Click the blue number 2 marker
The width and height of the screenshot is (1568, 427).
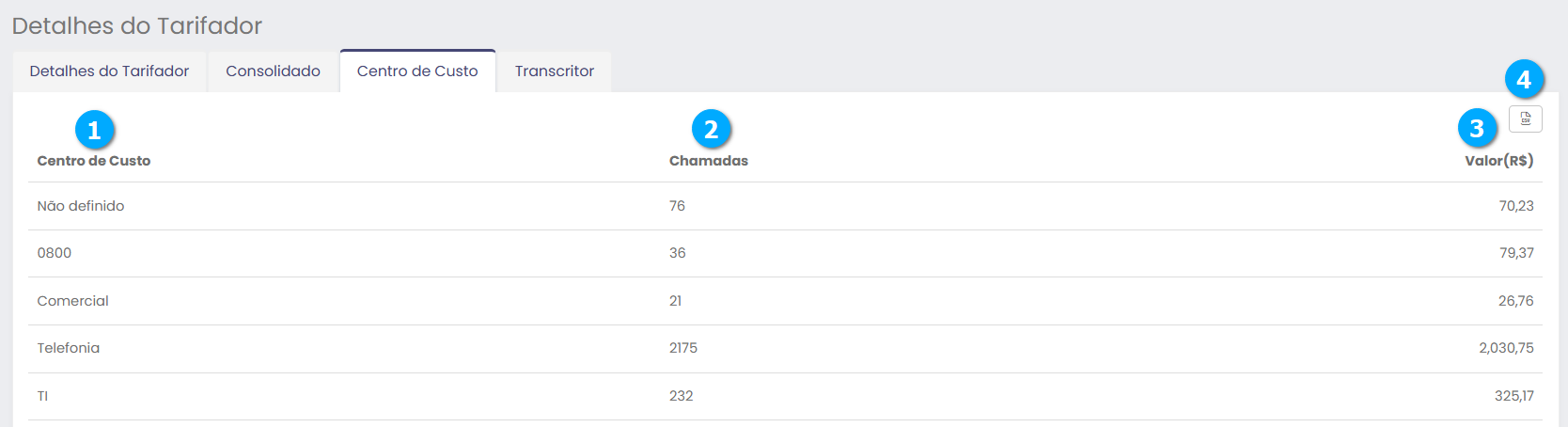click(x=712, y=129)
